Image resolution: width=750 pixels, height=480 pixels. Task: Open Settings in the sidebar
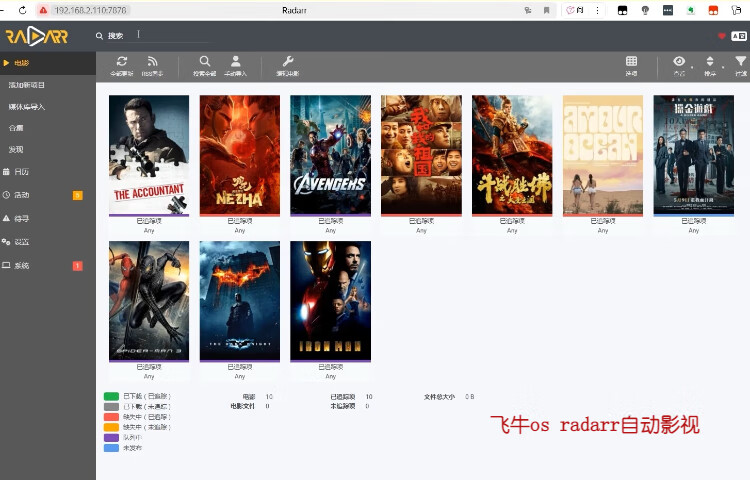click(x=22, y=242)
